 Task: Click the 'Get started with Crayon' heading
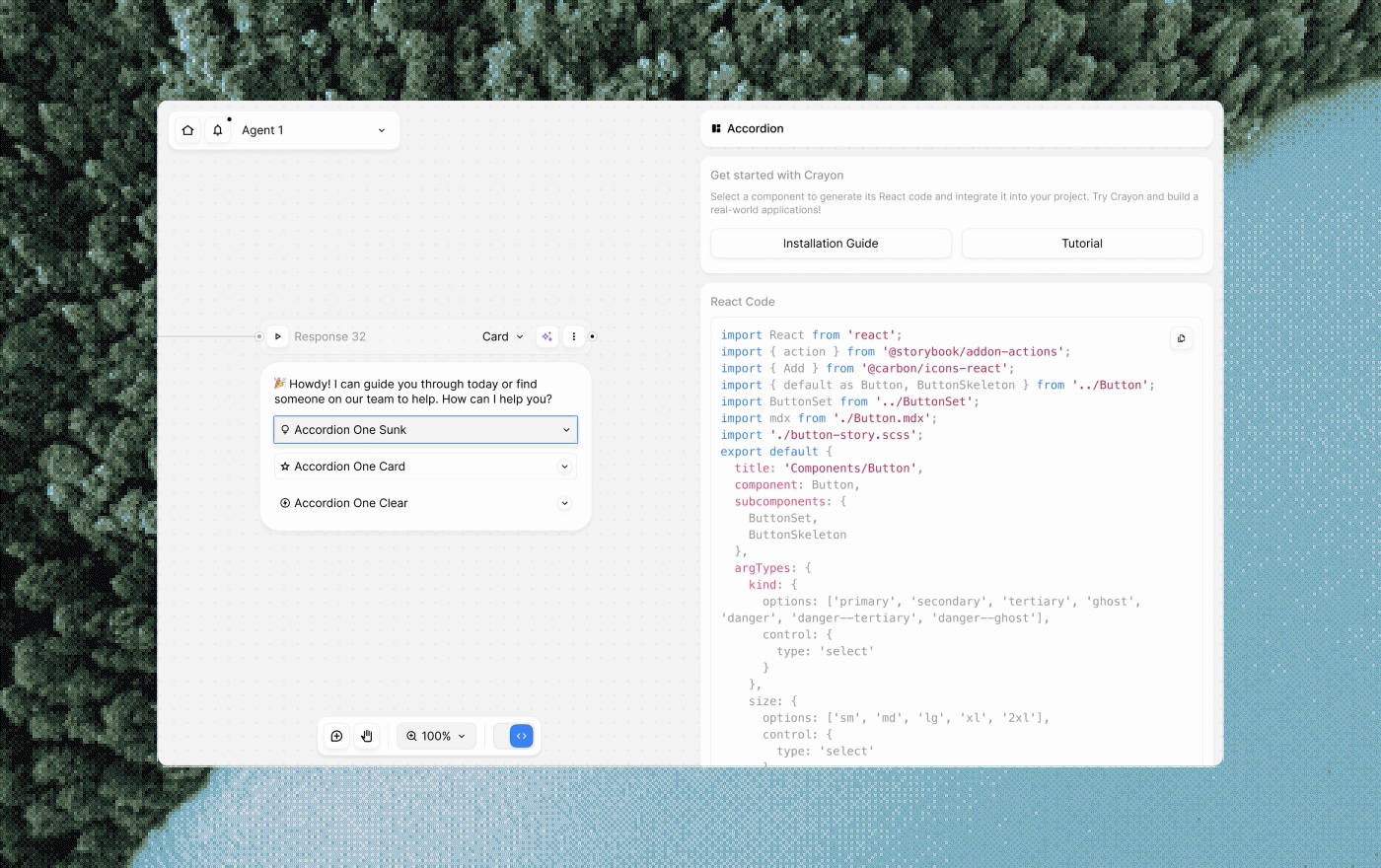click(777, 176)
